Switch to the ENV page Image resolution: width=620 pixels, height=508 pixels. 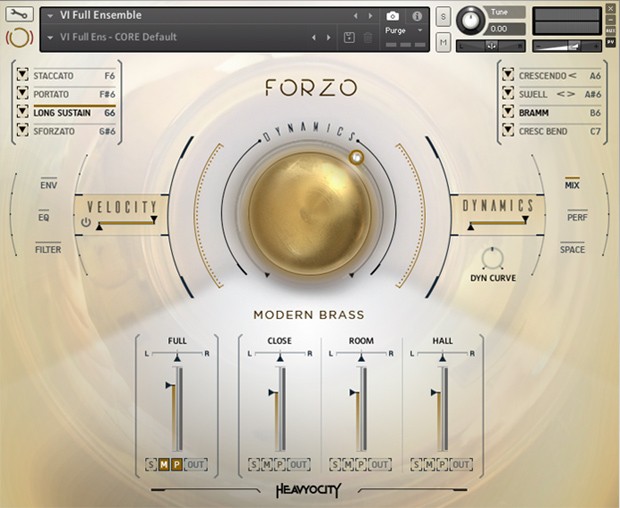tap(49, 185)
